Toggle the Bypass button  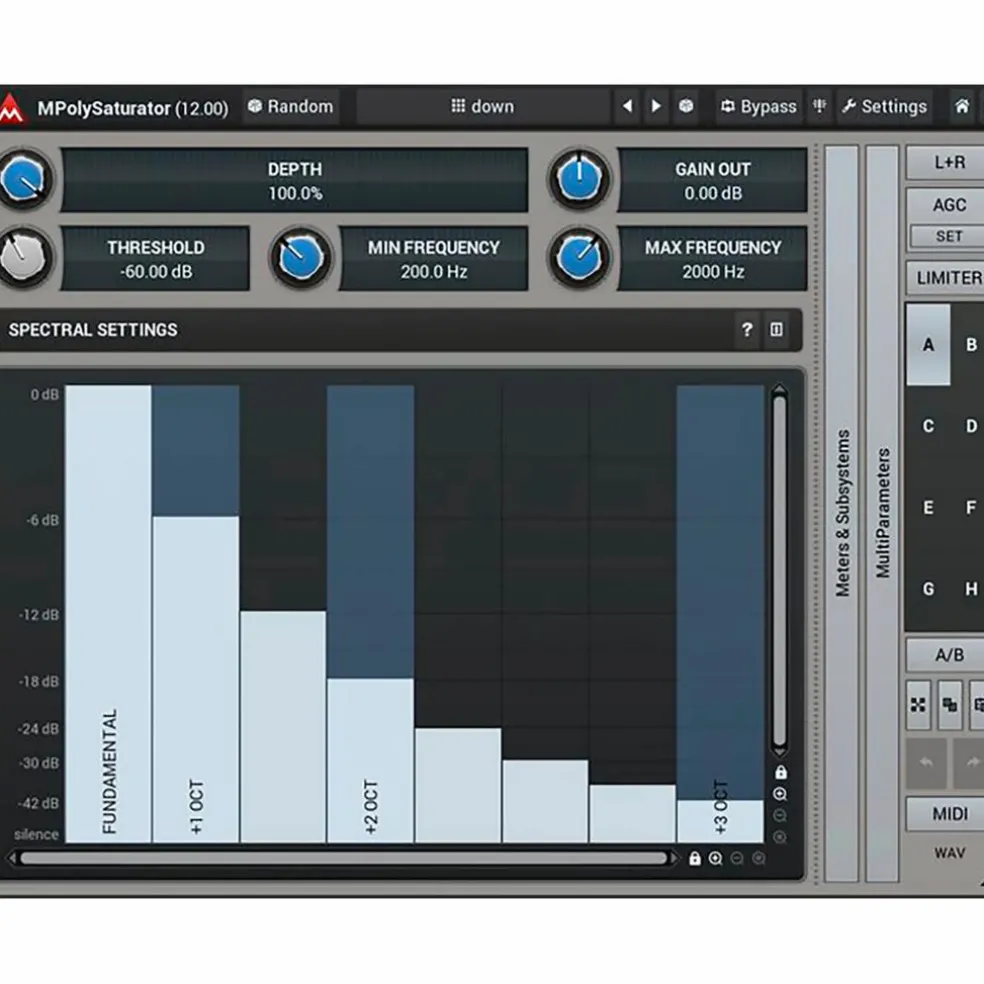coord(759,107)
